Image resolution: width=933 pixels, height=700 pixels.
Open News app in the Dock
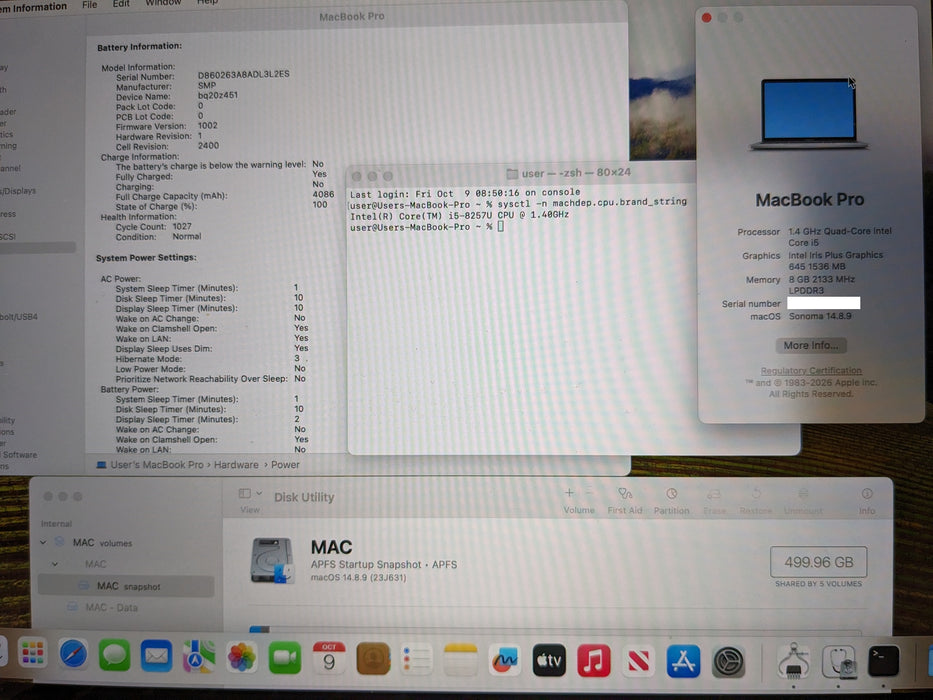pos(638,661)
